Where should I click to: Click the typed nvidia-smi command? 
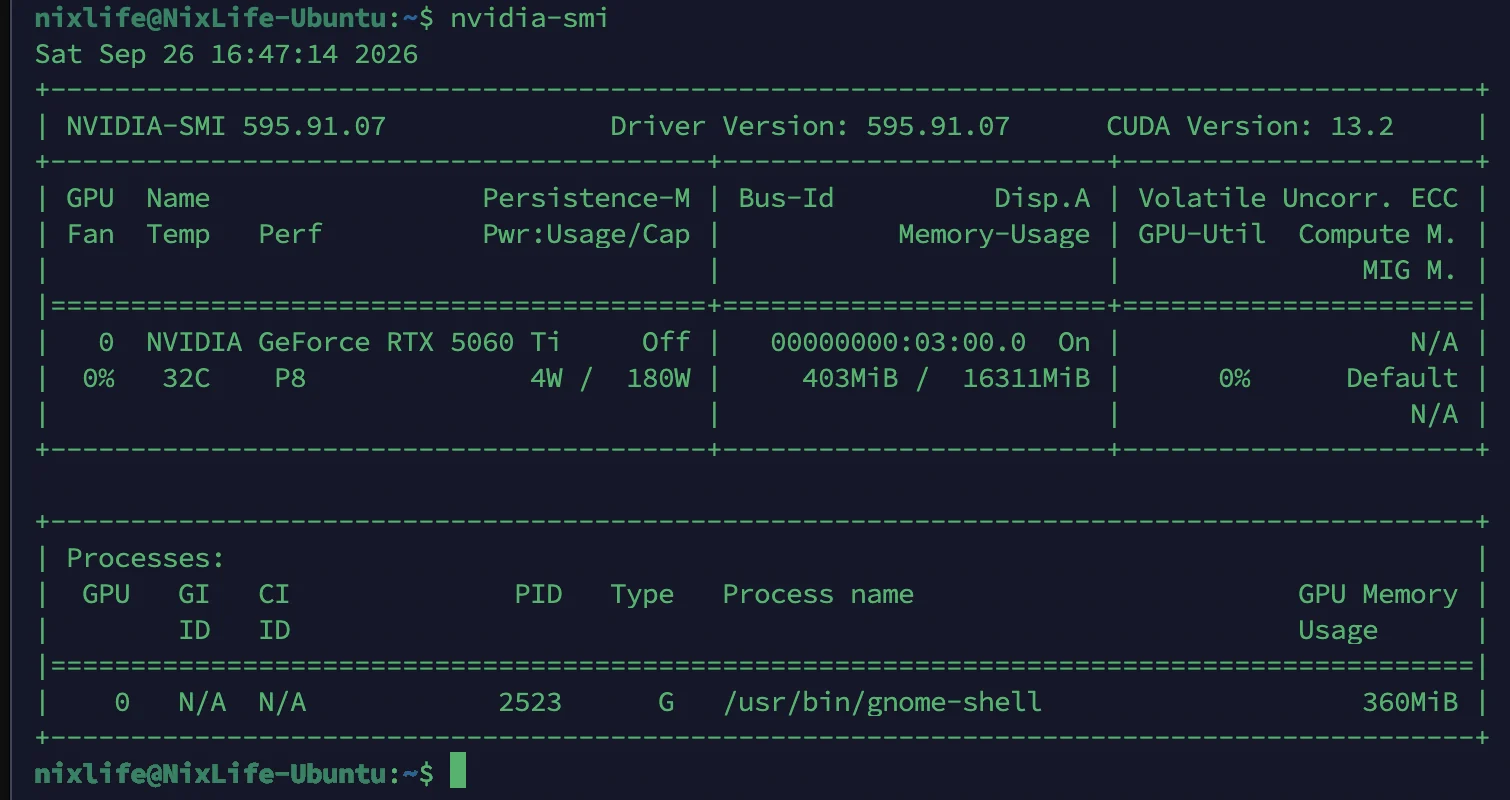pos(529,18)
